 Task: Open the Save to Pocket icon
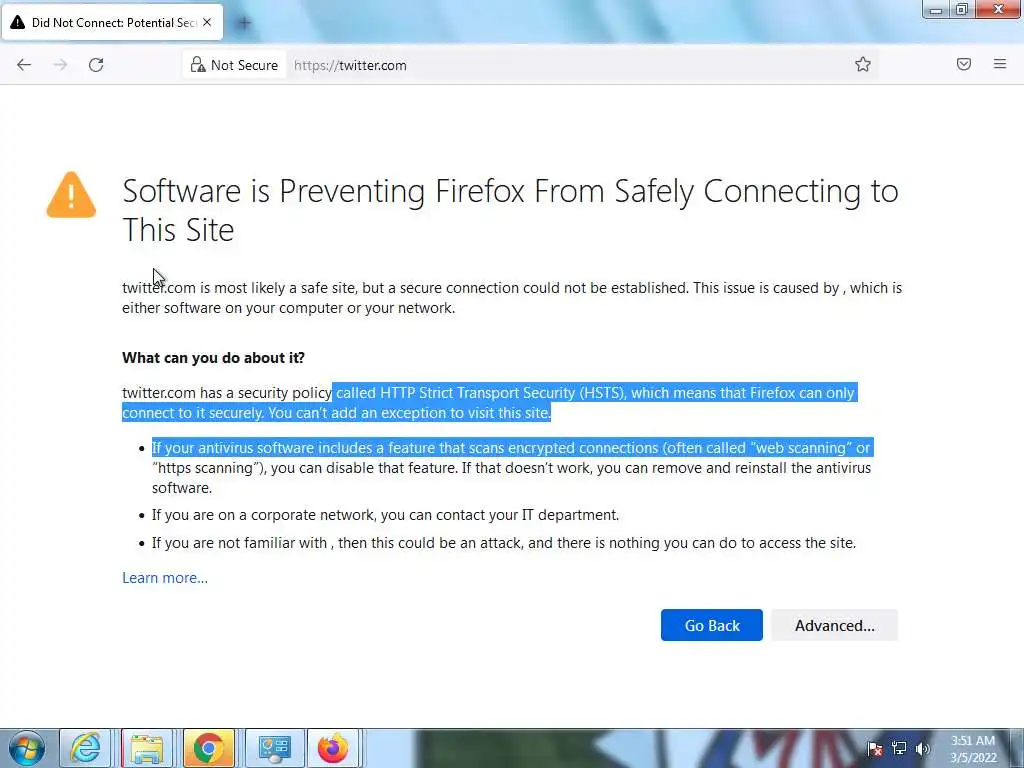[964, 65]
